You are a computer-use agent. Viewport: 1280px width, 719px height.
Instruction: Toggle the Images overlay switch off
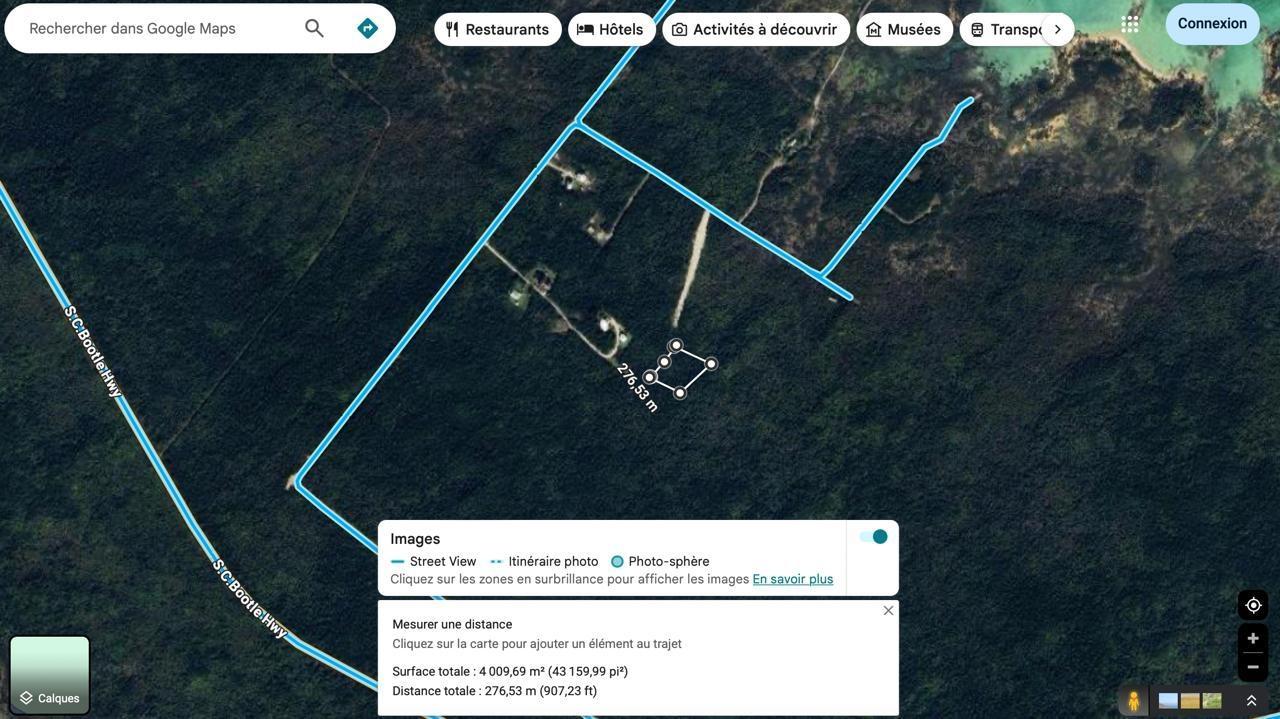click(x=873, y=537)
